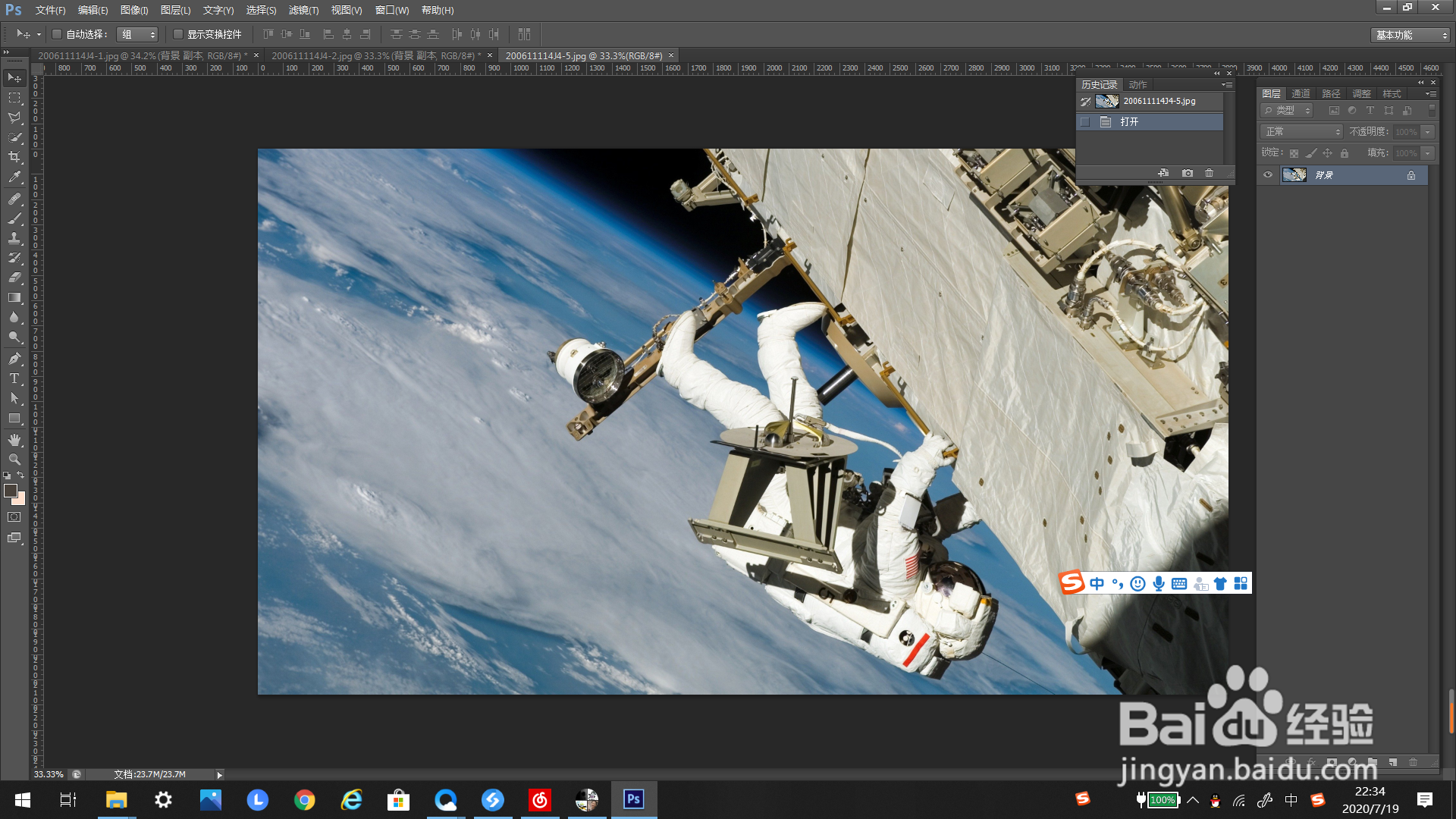Screen dimensions: 1456x819
Task: Expand the opacity value dropdown arrow
Action: [x=1428, y=132]
